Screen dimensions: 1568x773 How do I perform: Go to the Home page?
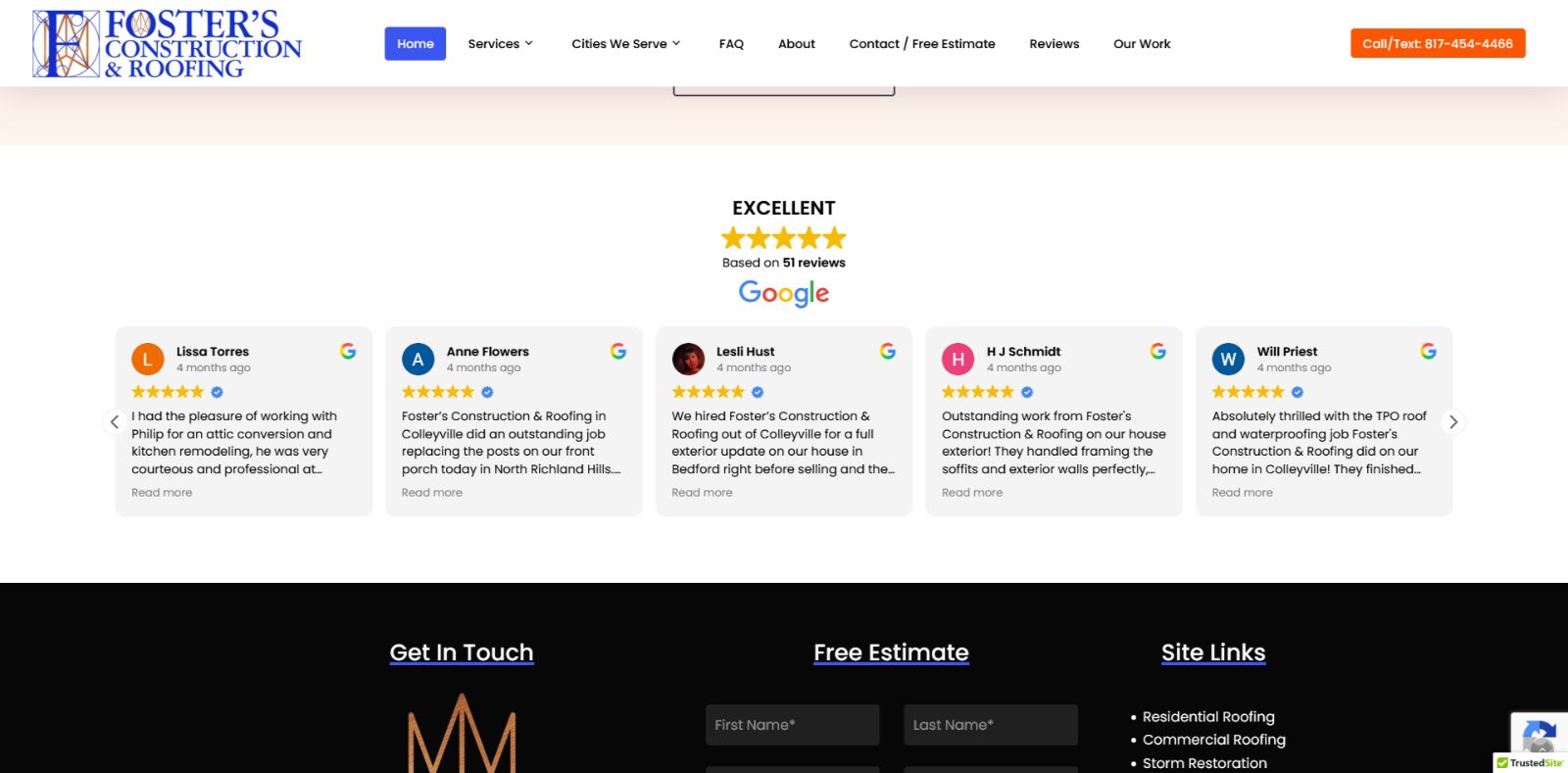coord(416,44)
